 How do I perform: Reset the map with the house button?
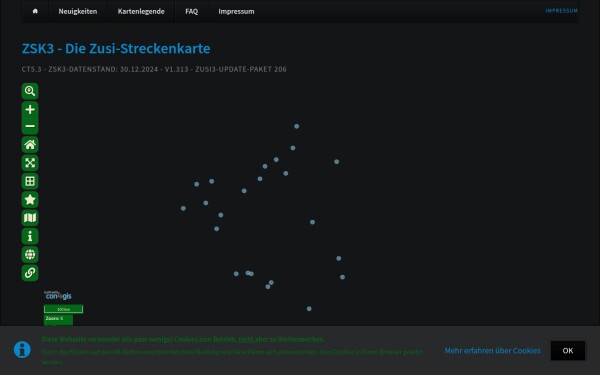point(30,145)
